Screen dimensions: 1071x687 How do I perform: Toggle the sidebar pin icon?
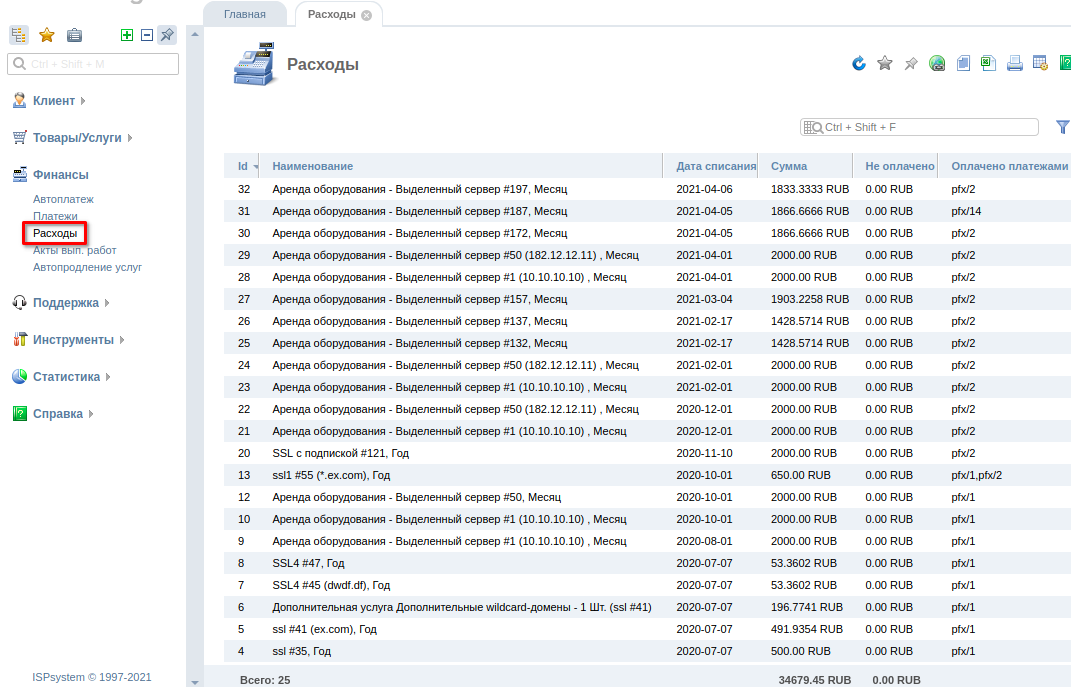tap(167, 35)
